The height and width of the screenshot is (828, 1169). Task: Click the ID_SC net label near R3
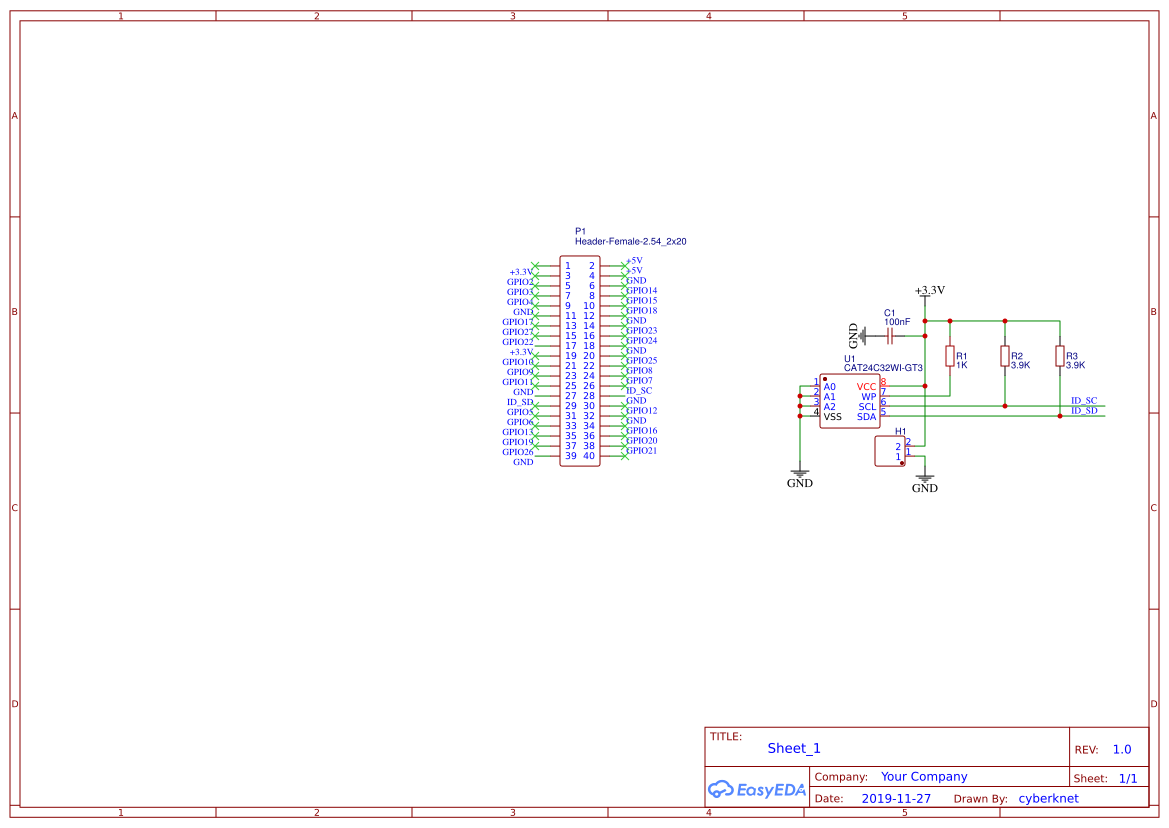pyautogui.click(x=1083, y=400)
